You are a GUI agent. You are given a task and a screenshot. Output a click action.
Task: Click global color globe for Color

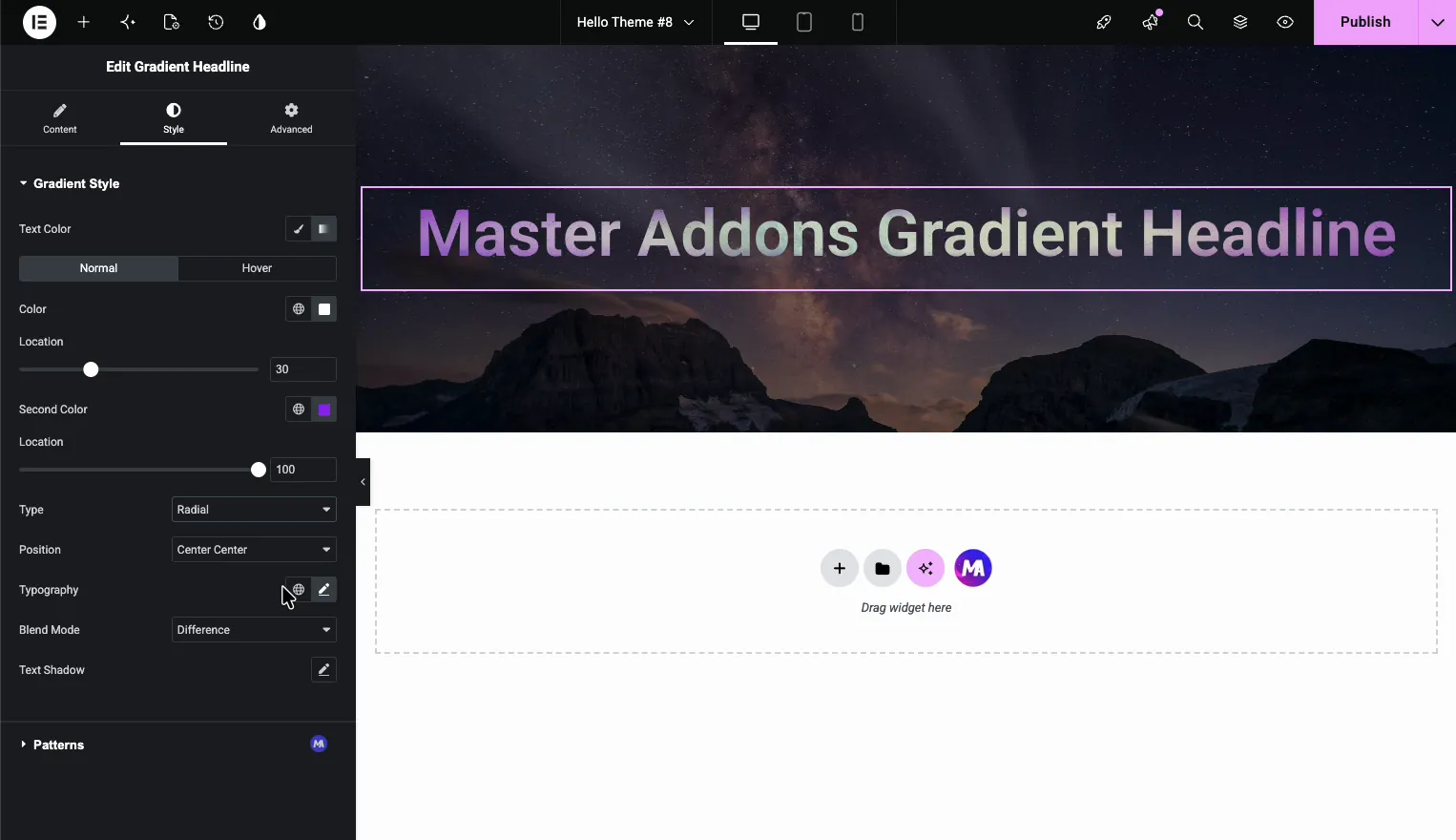[299, 309]
